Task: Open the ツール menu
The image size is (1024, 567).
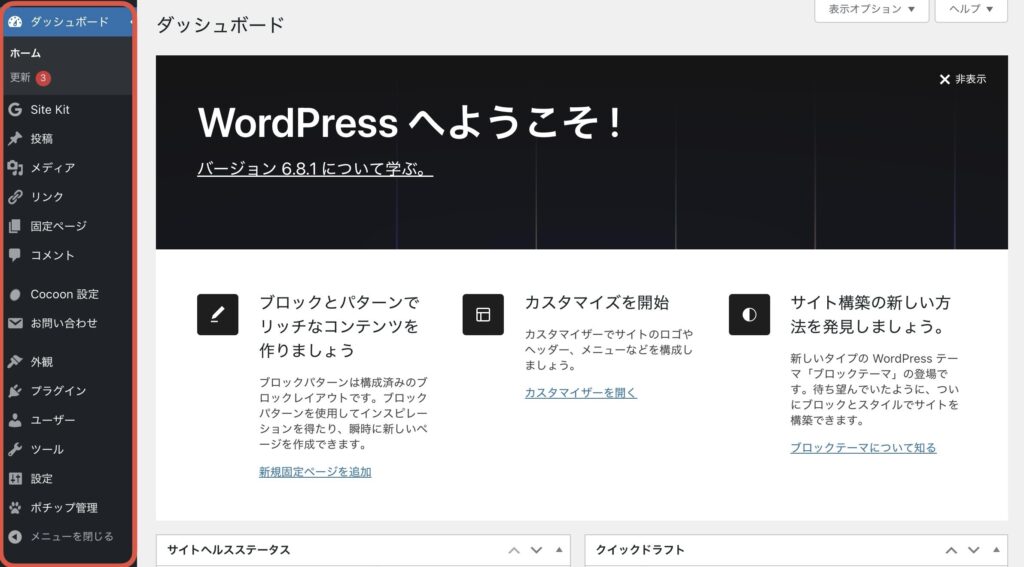Action: pyautogui.click(x=68, y=449)
